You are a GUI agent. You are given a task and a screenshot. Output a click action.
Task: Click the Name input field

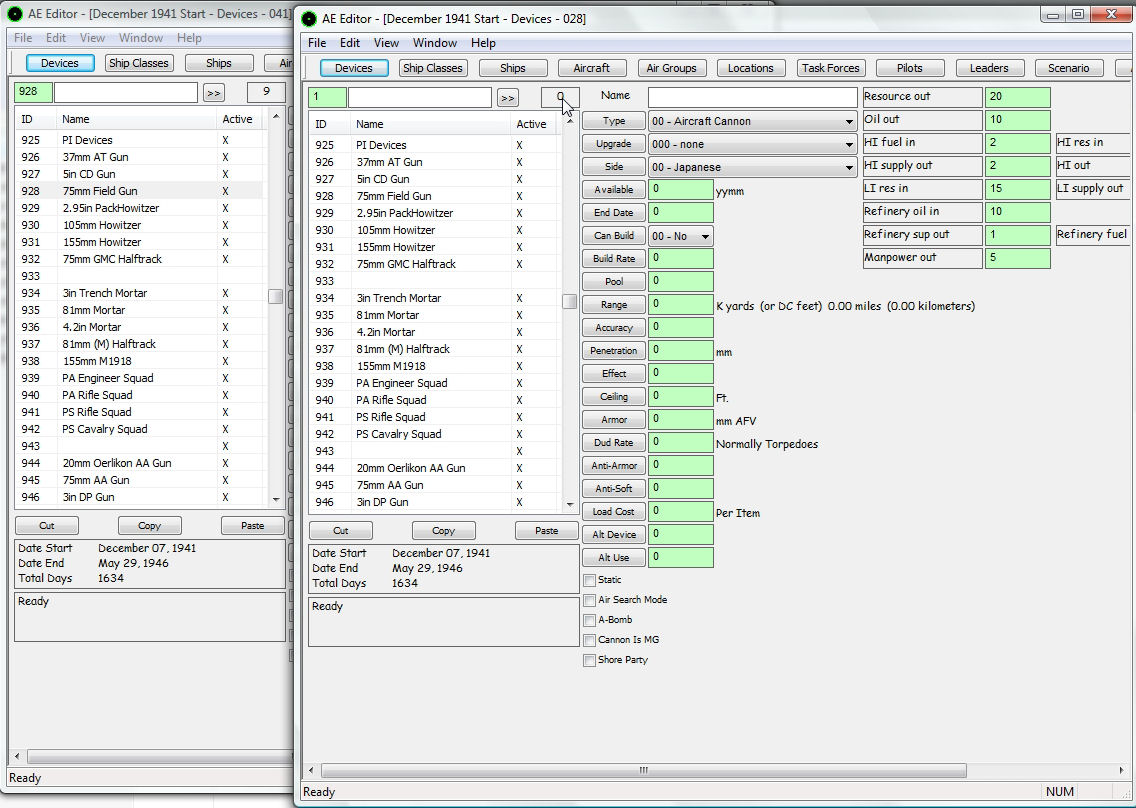pos(753,97)
